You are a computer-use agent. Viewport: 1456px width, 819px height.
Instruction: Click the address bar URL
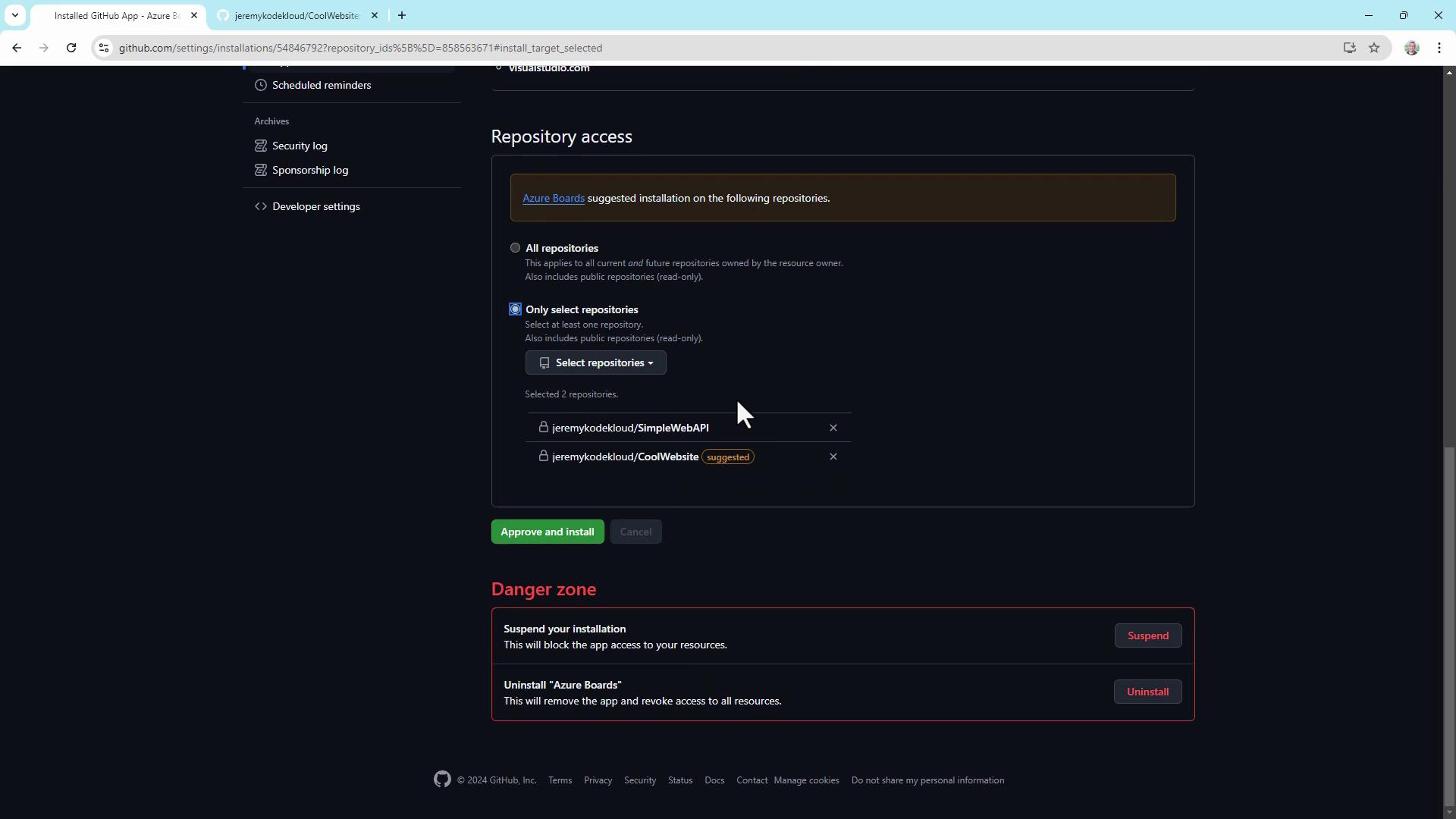[360, 48]
